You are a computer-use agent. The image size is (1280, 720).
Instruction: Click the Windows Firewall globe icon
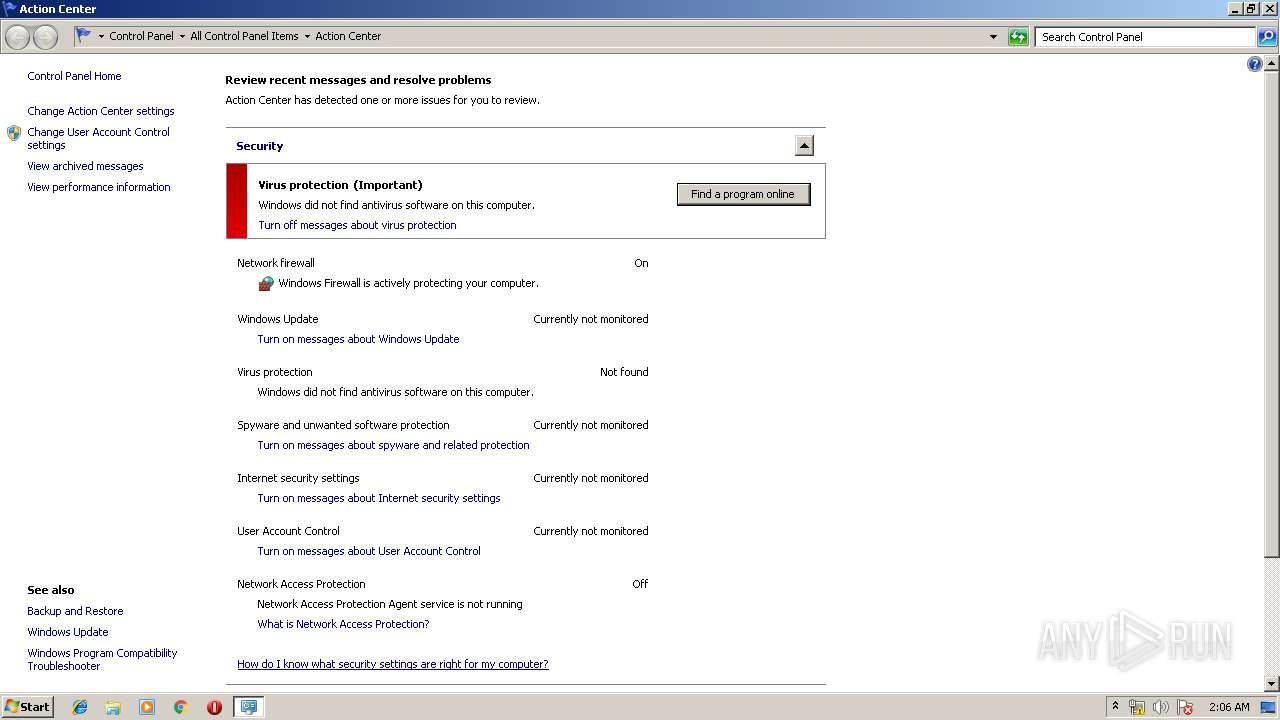266,284
